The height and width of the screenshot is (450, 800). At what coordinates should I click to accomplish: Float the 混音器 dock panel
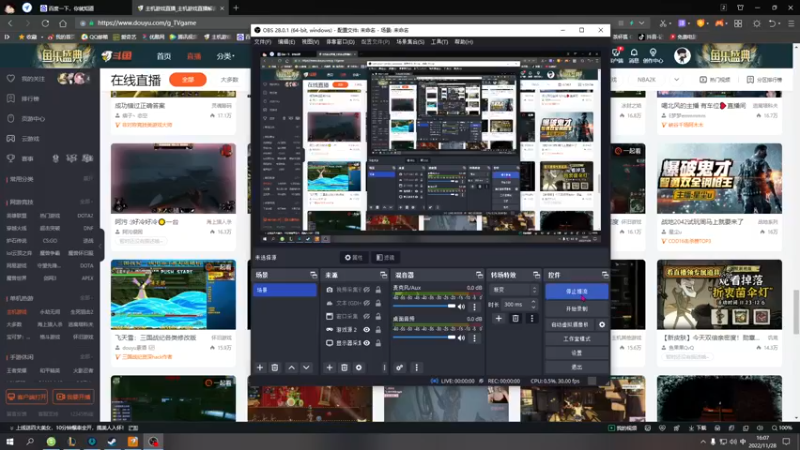coord(479,275)
